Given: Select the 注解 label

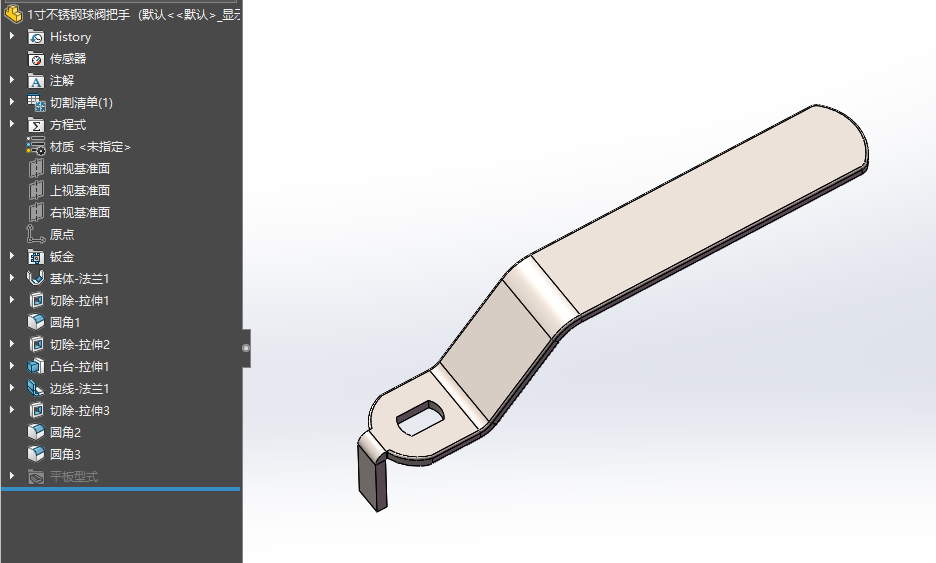Looking at the screenshot, I should tap(62, 81).
